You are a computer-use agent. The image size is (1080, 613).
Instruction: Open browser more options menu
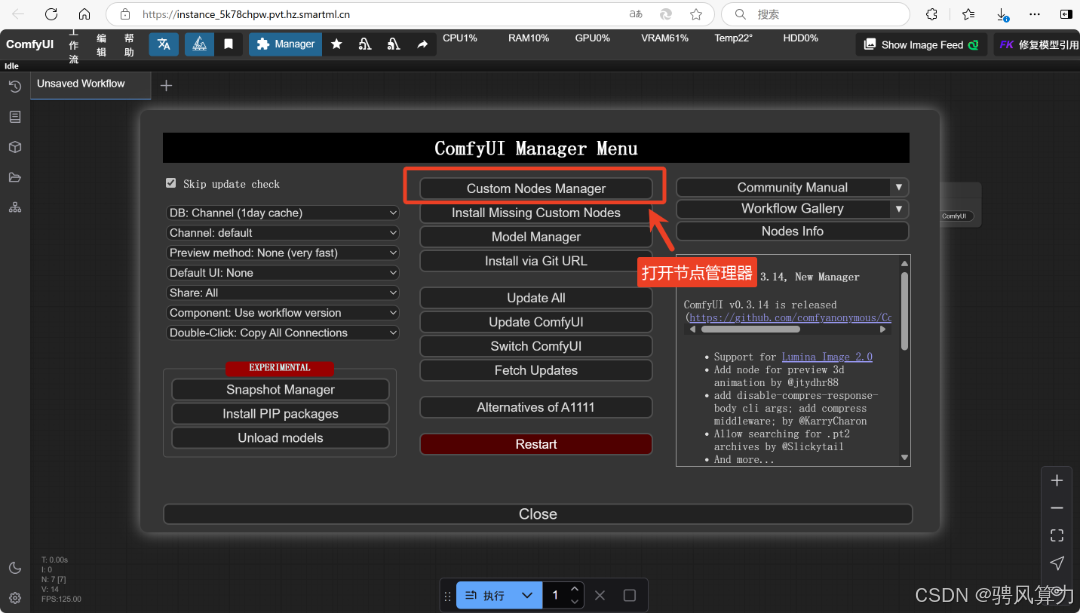tap(1035, 14)
